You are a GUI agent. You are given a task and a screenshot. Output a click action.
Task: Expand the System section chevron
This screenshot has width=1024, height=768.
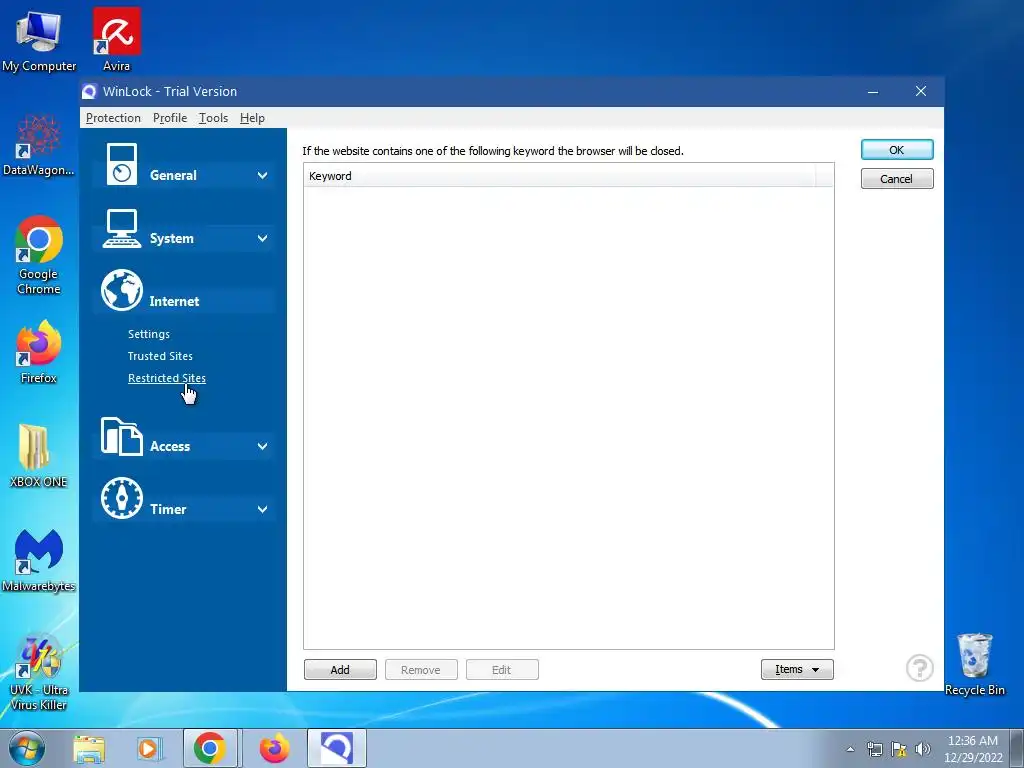pos(263,238)
